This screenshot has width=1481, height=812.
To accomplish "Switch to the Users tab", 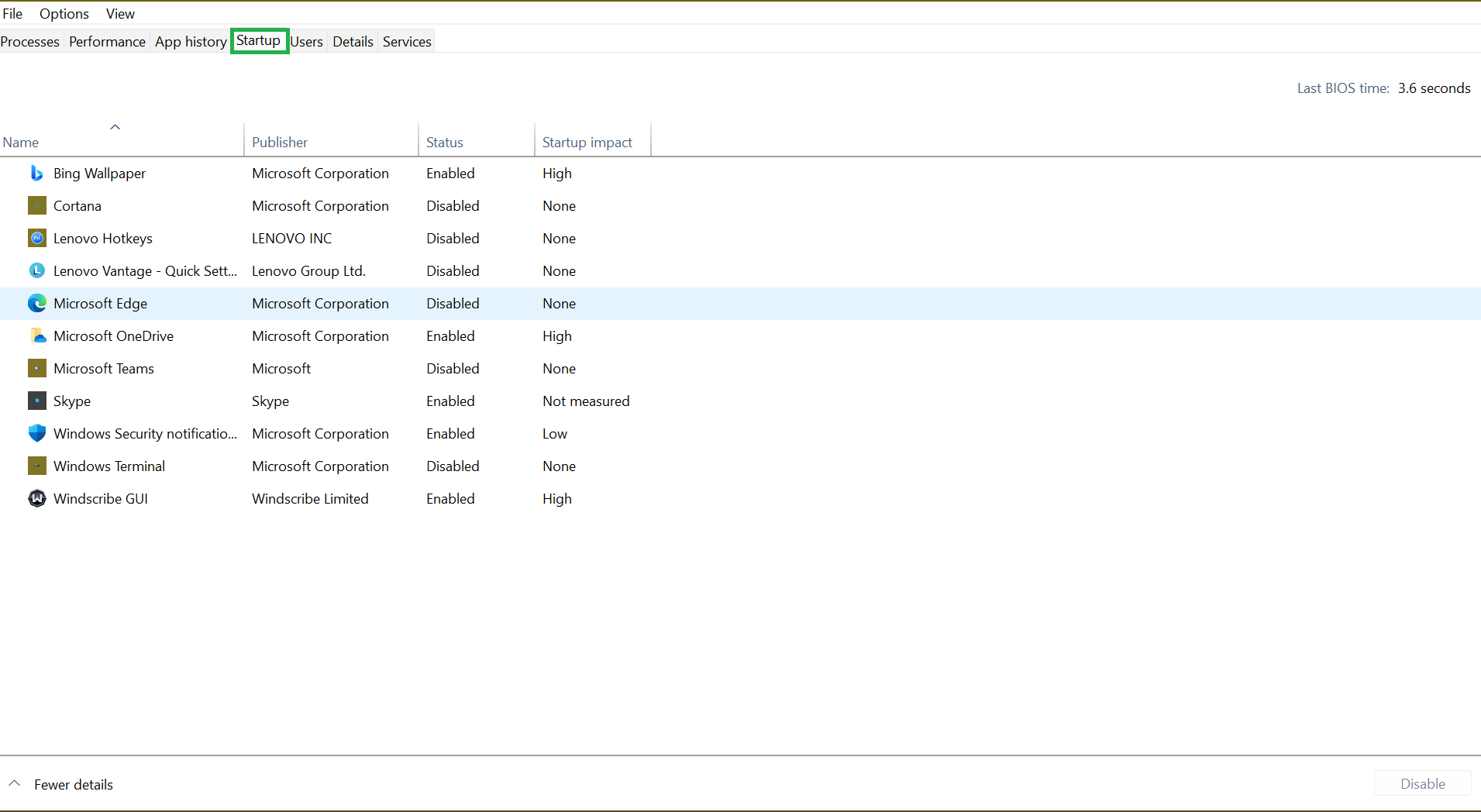I will tap(307, 41).
